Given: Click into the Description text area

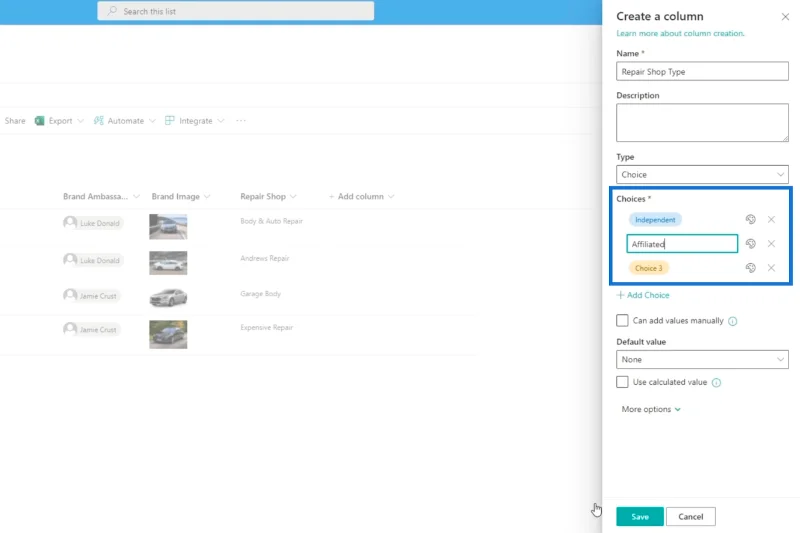Looking at the screenshot, I should [x=702, y=122].
